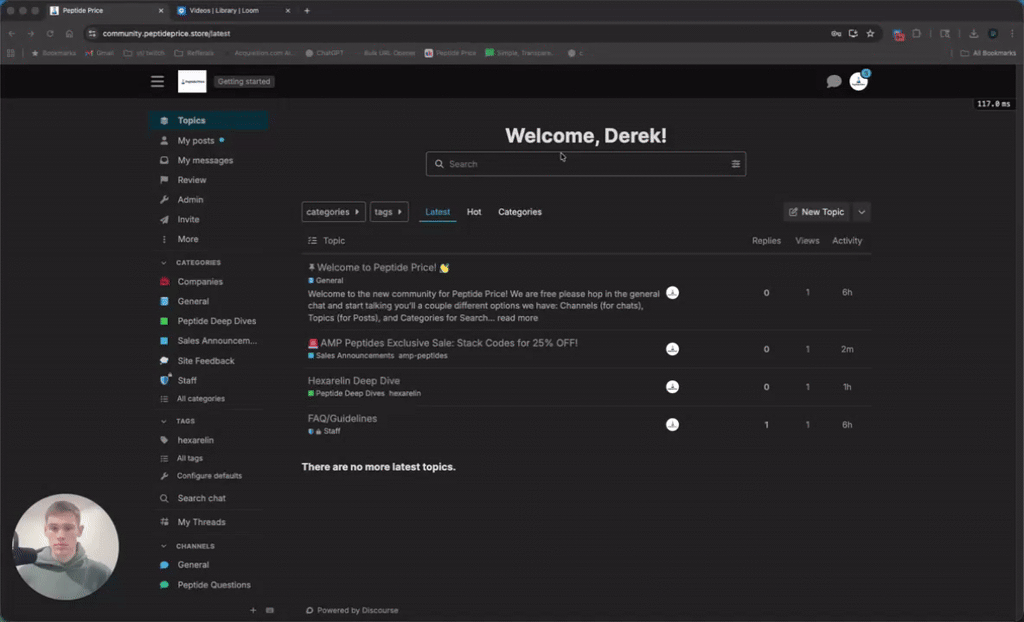This screenshot has height=622, width=1024.
Task: Click into the Search input field
Action: [586, 164]
